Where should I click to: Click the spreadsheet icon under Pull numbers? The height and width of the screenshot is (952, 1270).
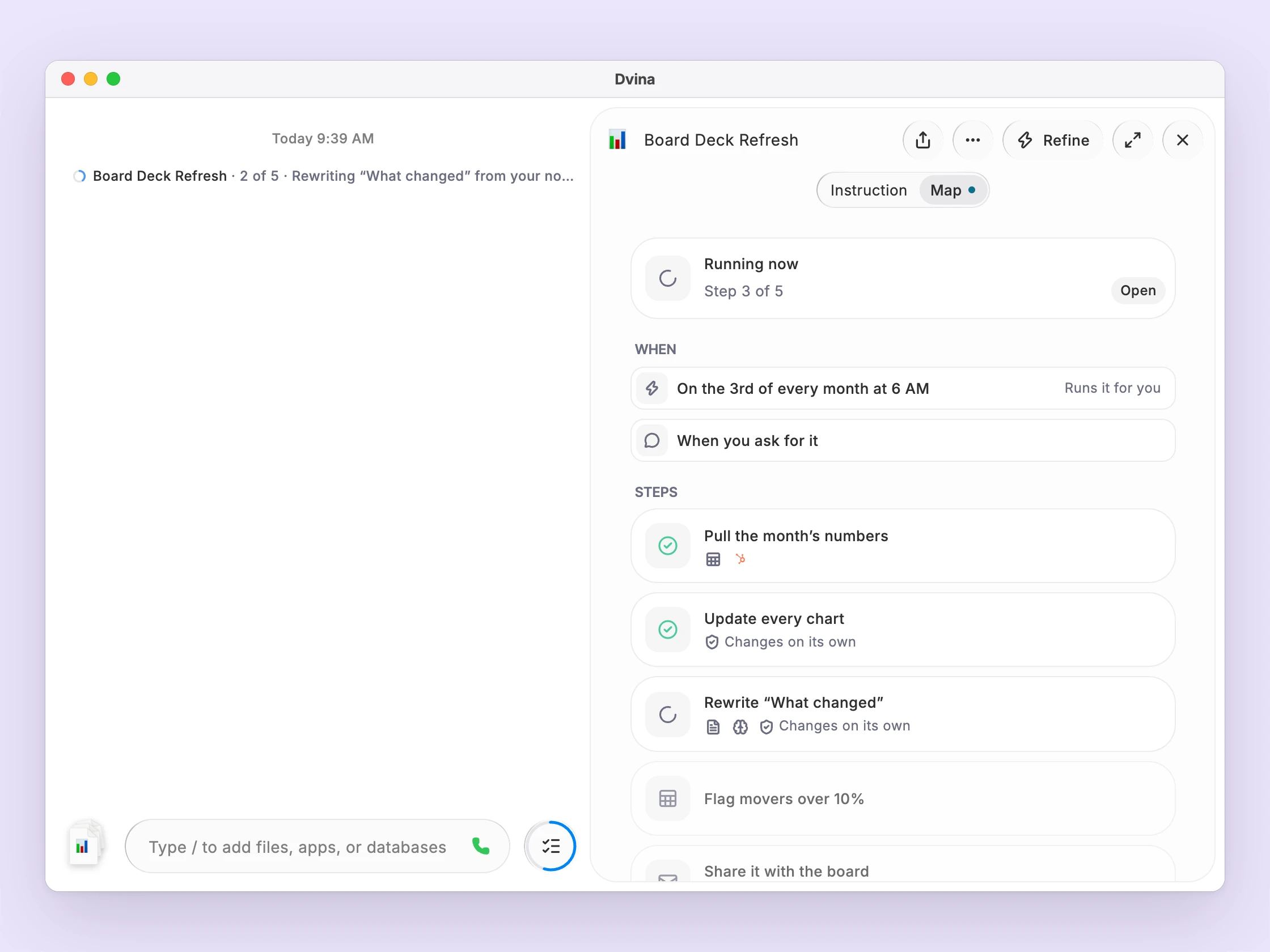point(713,559)
